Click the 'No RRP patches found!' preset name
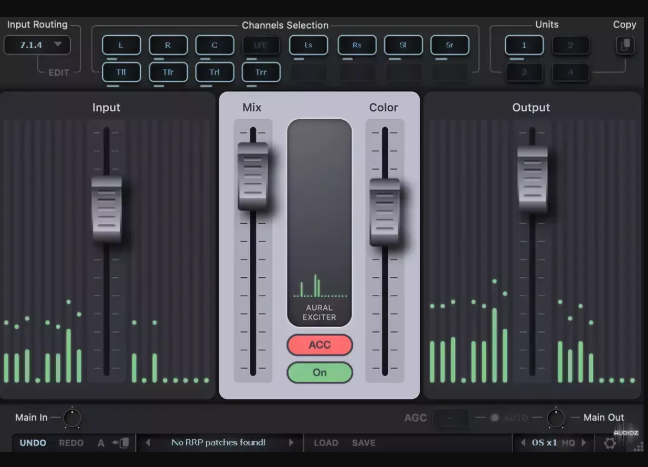648x467 pixels. tap(218, 443)
